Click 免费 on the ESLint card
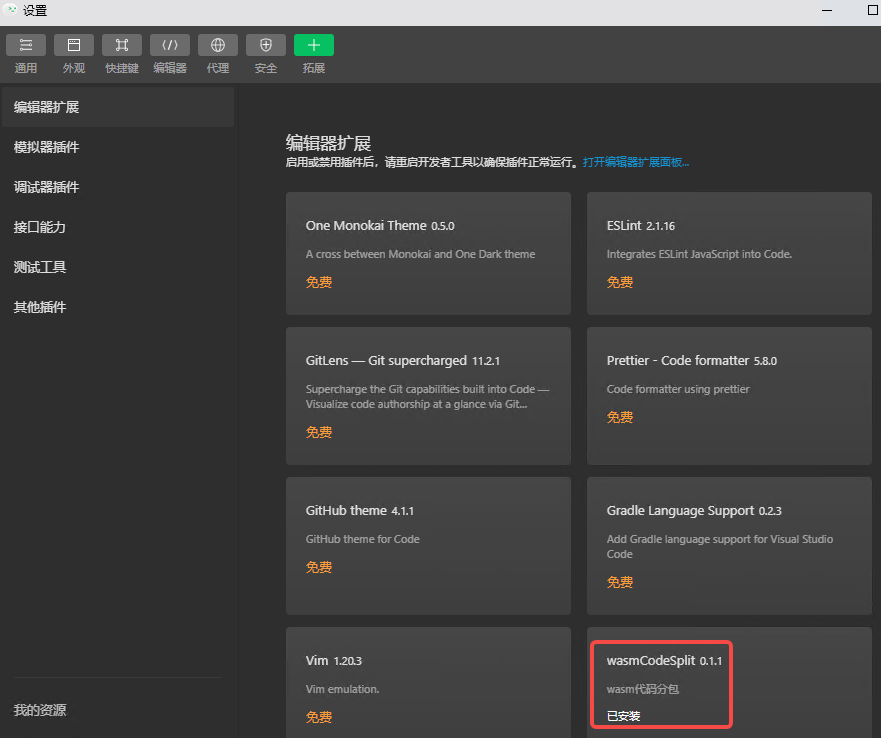 pyautogui.click(x=620, y=282)
